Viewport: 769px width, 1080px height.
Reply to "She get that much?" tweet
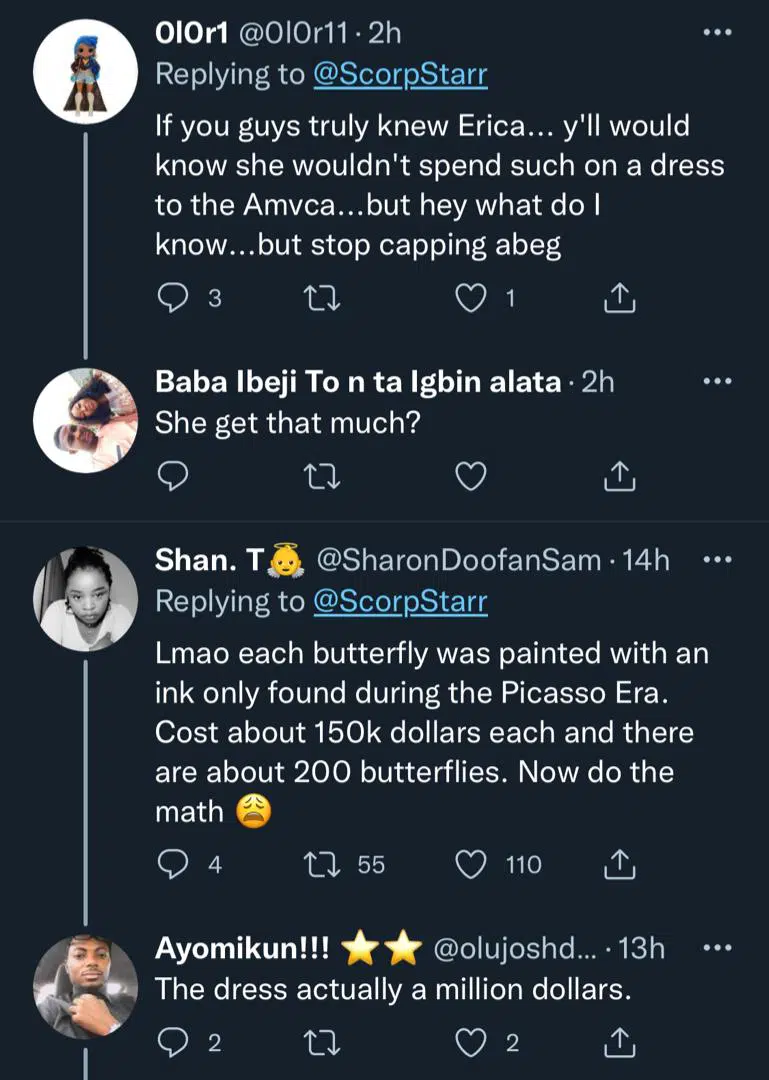tap(174, 478)
